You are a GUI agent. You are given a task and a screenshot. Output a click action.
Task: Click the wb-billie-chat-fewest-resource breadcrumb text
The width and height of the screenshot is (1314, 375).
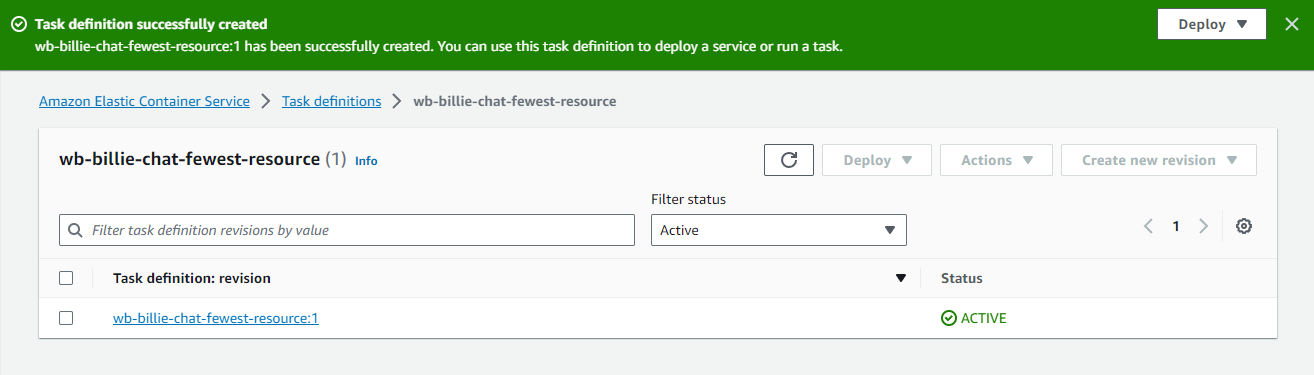(x=515, y=101)
